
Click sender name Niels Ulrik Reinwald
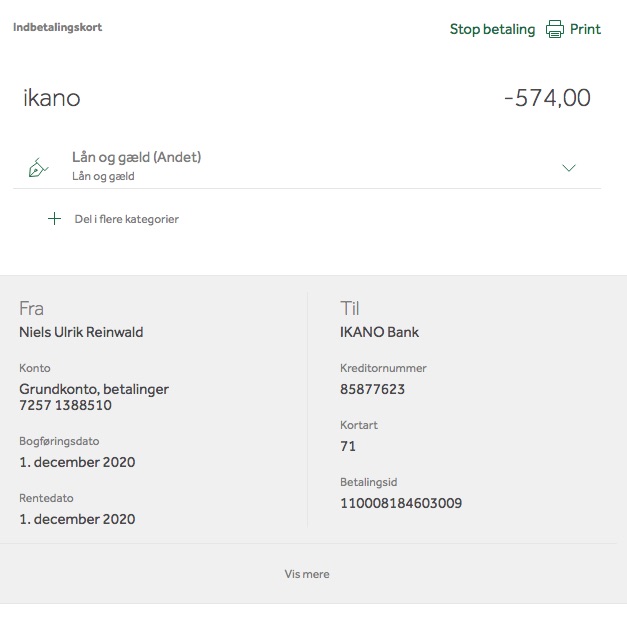coord(81,332)
